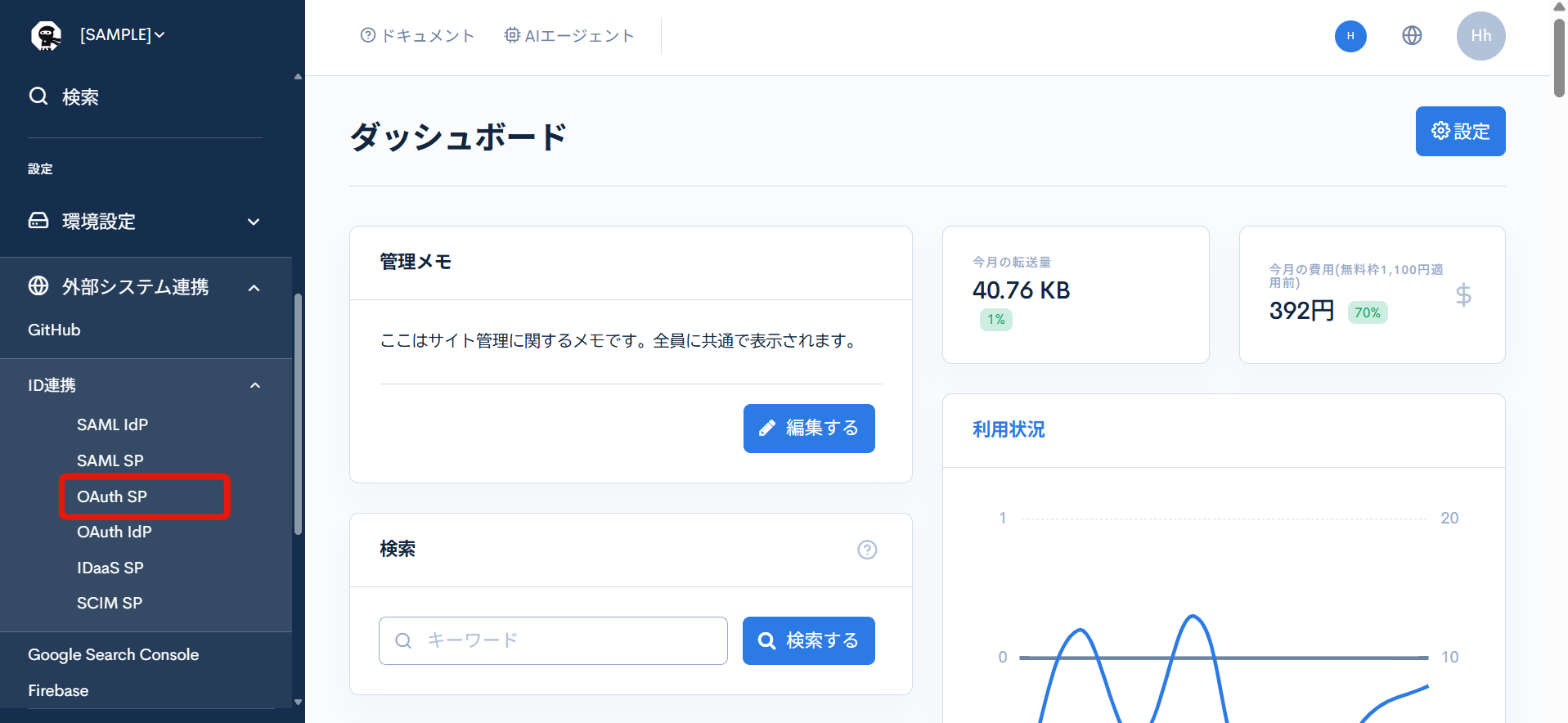This screenshot has height=723, width=1568.
Task: Open SAML SP settings
Action: (110, 461)
